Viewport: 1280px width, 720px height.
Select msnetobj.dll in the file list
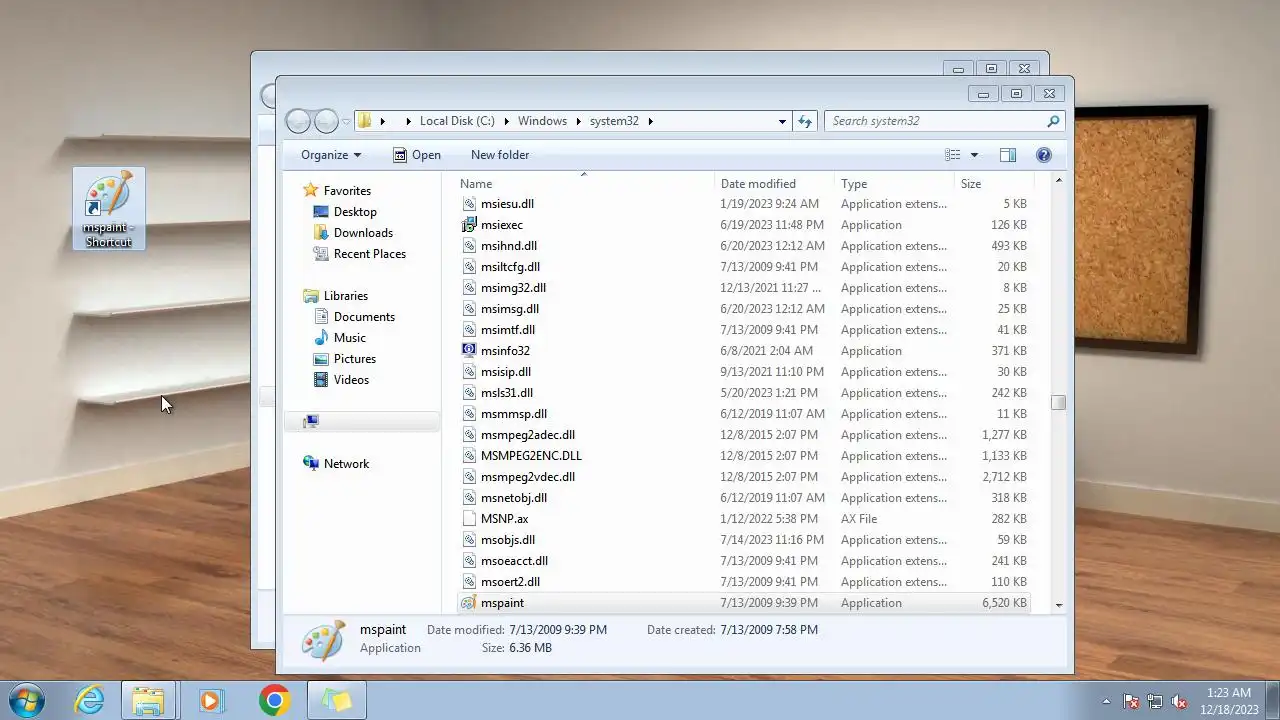click(x=744, y=498)
